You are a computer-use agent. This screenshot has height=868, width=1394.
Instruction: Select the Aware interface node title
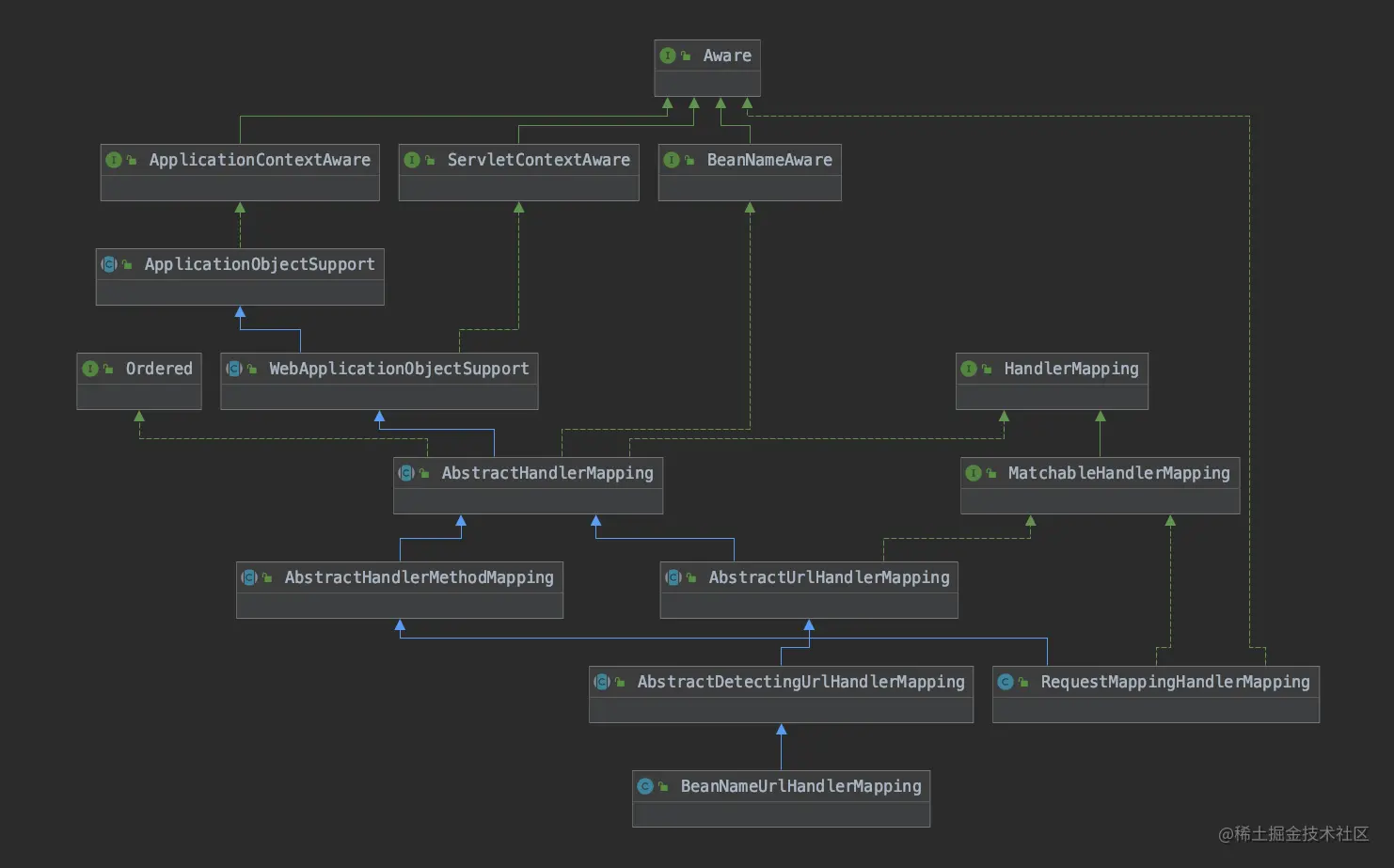(726, 55)
